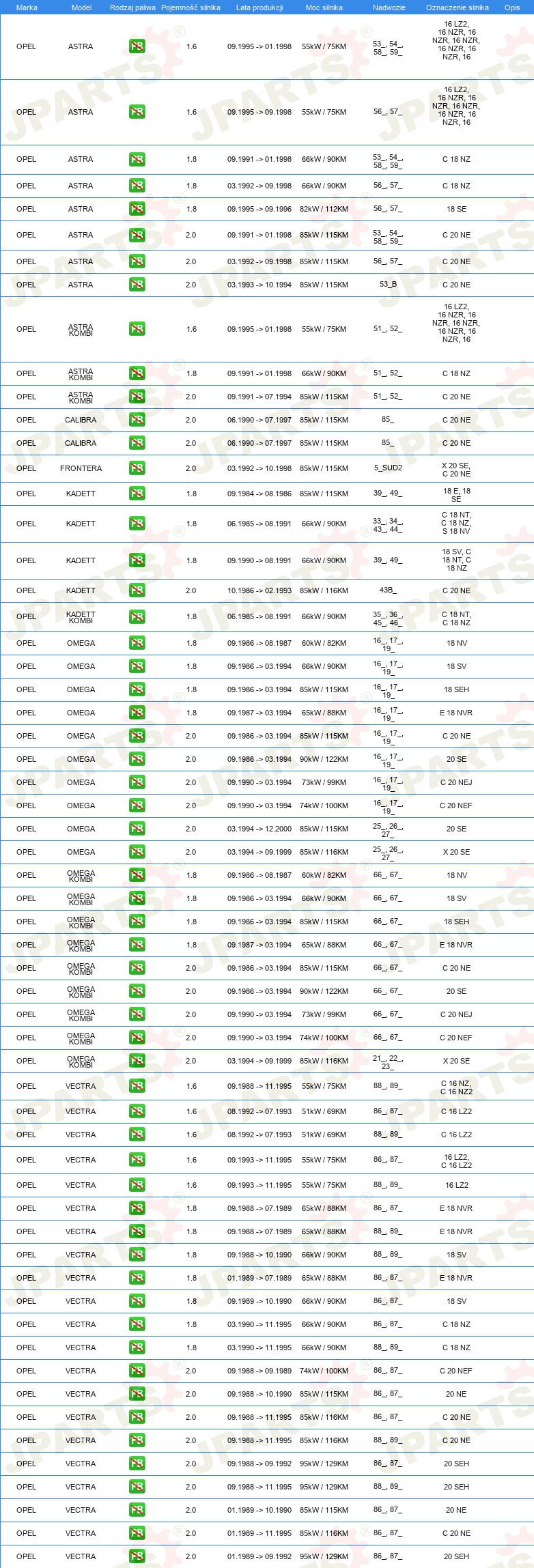534x1568 pixels.
Task: Click the Lata produkcji column header
Action: pyautogui.click(x=259, y=8)
